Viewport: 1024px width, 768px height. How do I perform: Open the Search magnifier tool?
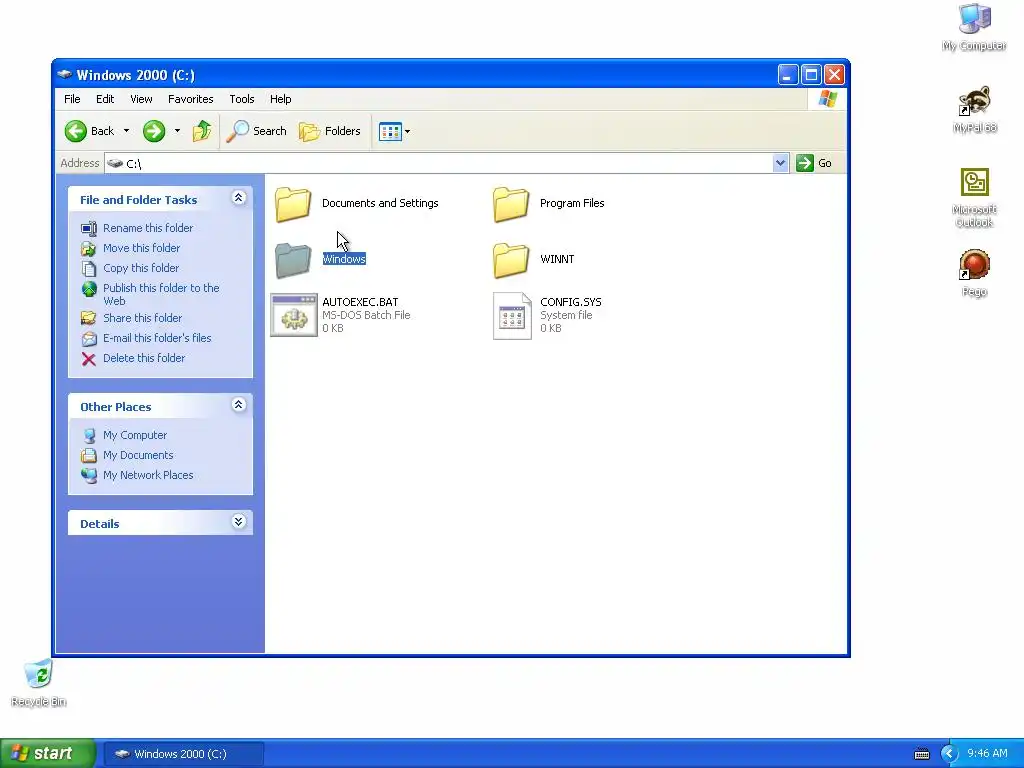(257, 131)
